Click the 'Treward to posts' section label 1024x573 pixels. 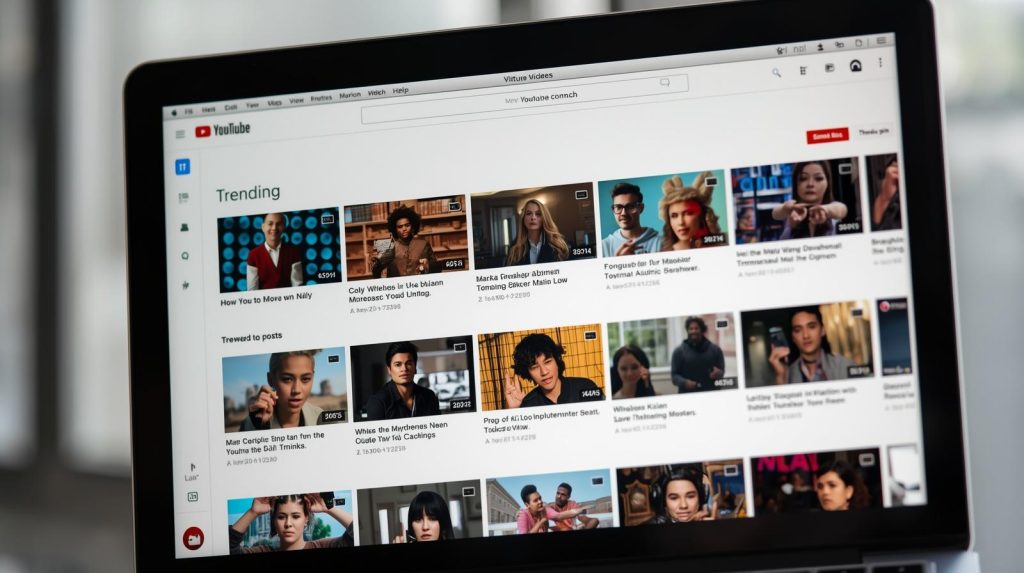(x=251, y=338)
